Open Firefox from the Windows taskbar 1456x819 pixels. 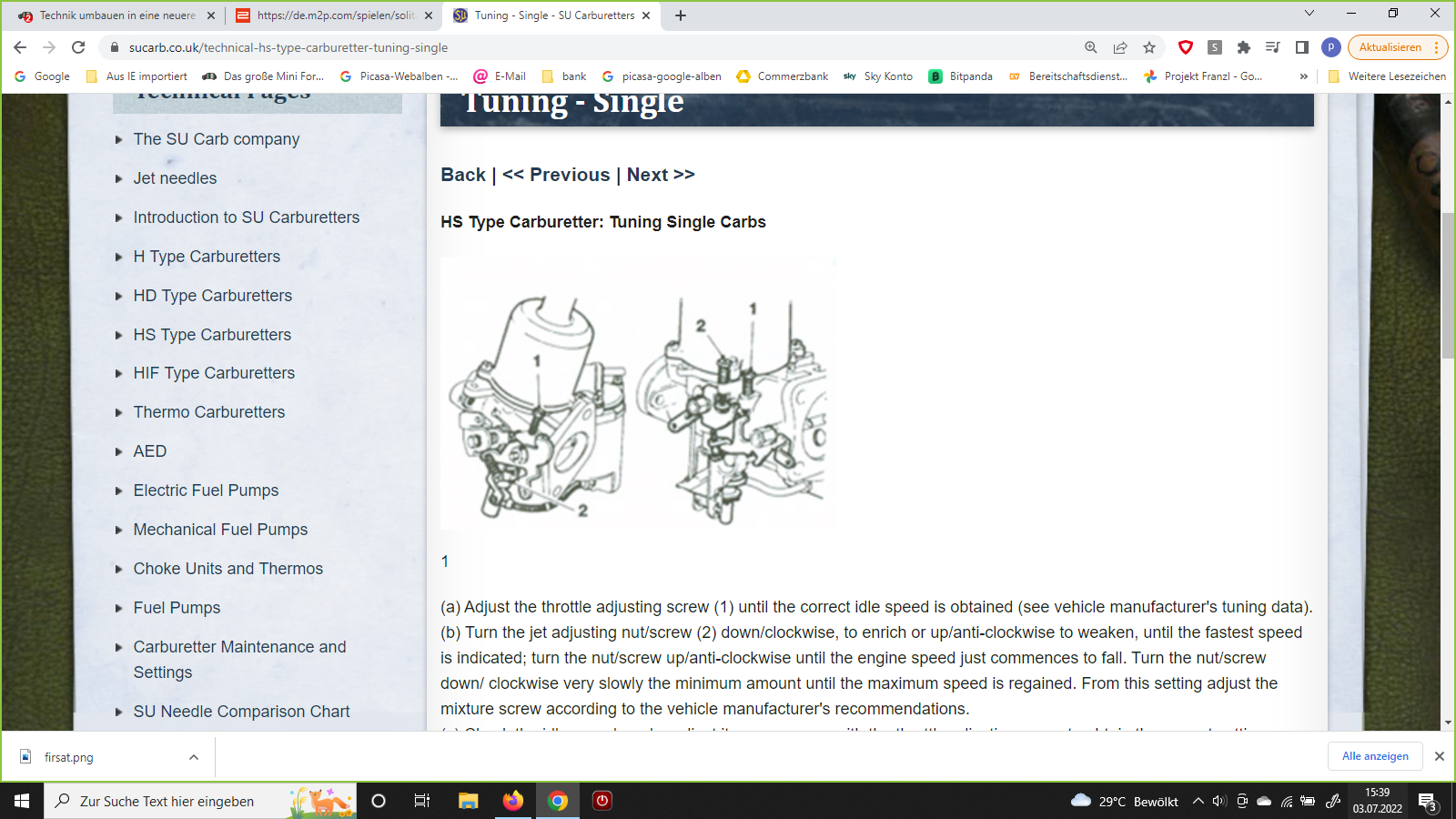[x=513, y=801]
